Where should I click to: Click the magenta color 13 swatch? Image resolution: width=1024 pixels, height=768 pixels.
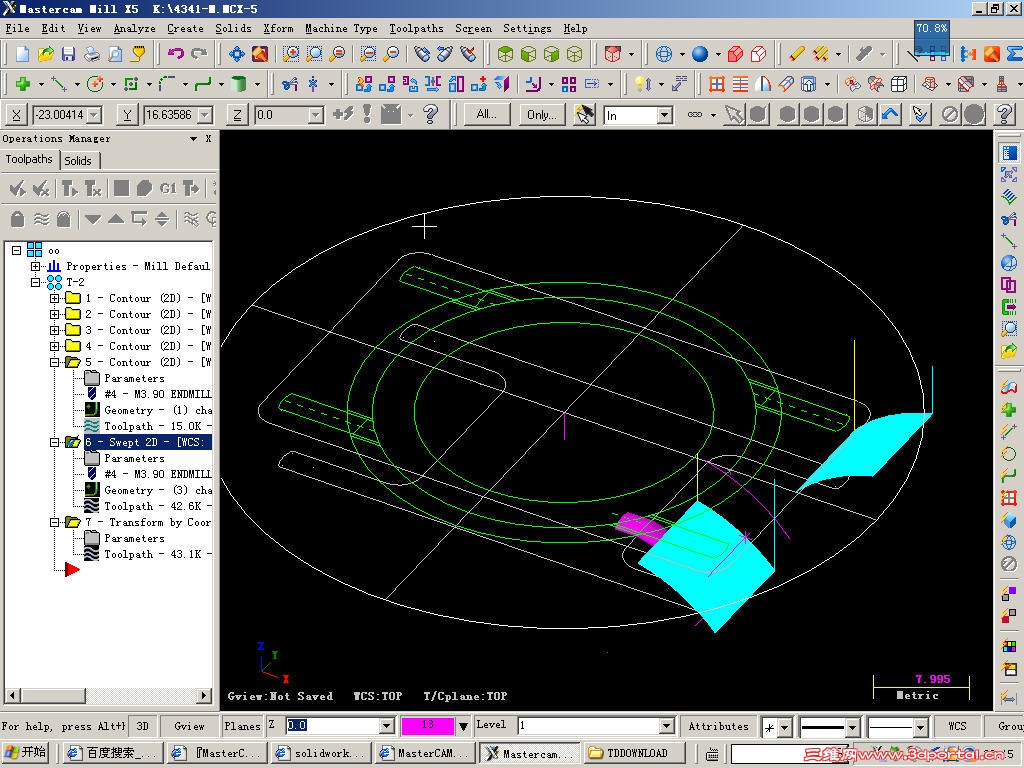coord(427,726)
